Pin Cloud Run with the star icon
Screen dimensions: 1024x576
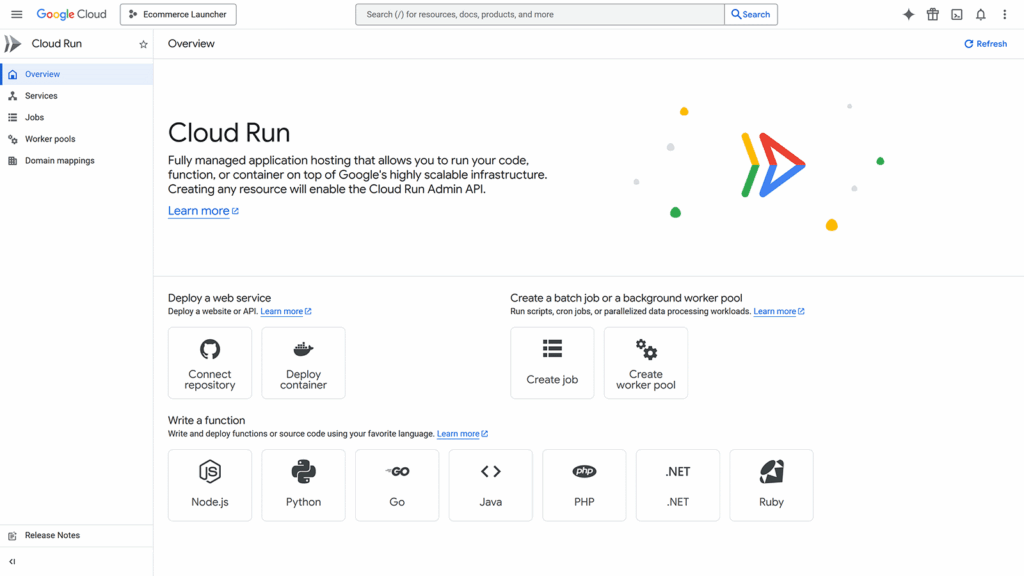pos(143,44)
